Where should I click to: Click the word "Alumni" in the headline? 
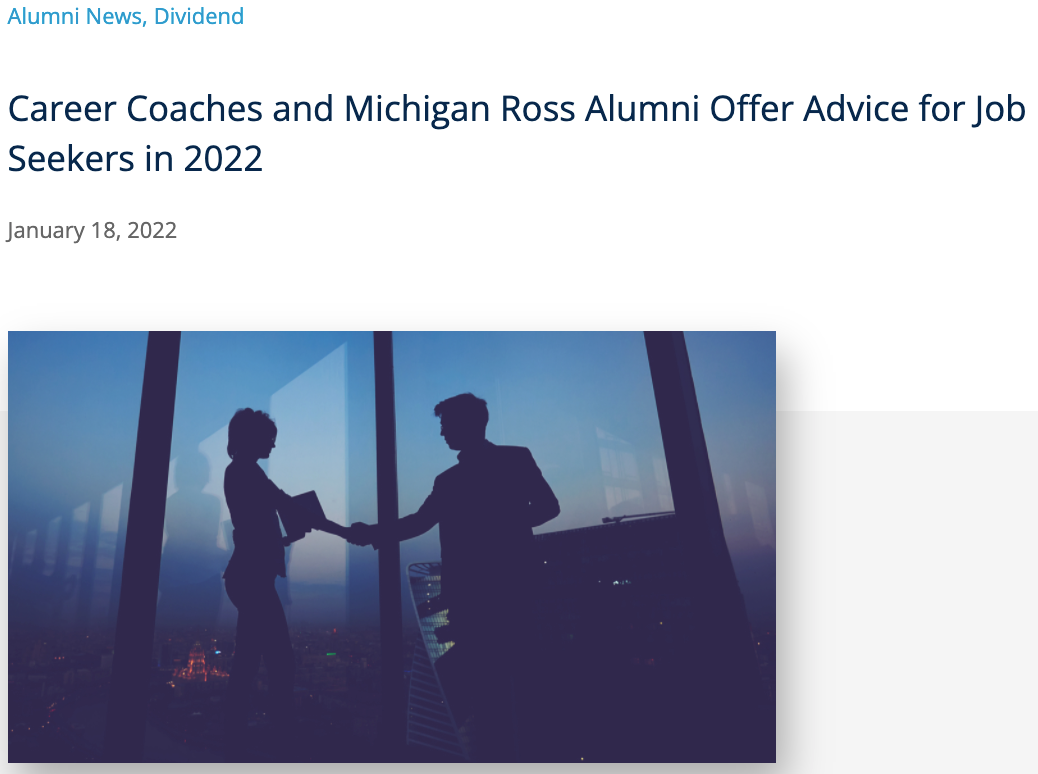(x=640, y=109)
